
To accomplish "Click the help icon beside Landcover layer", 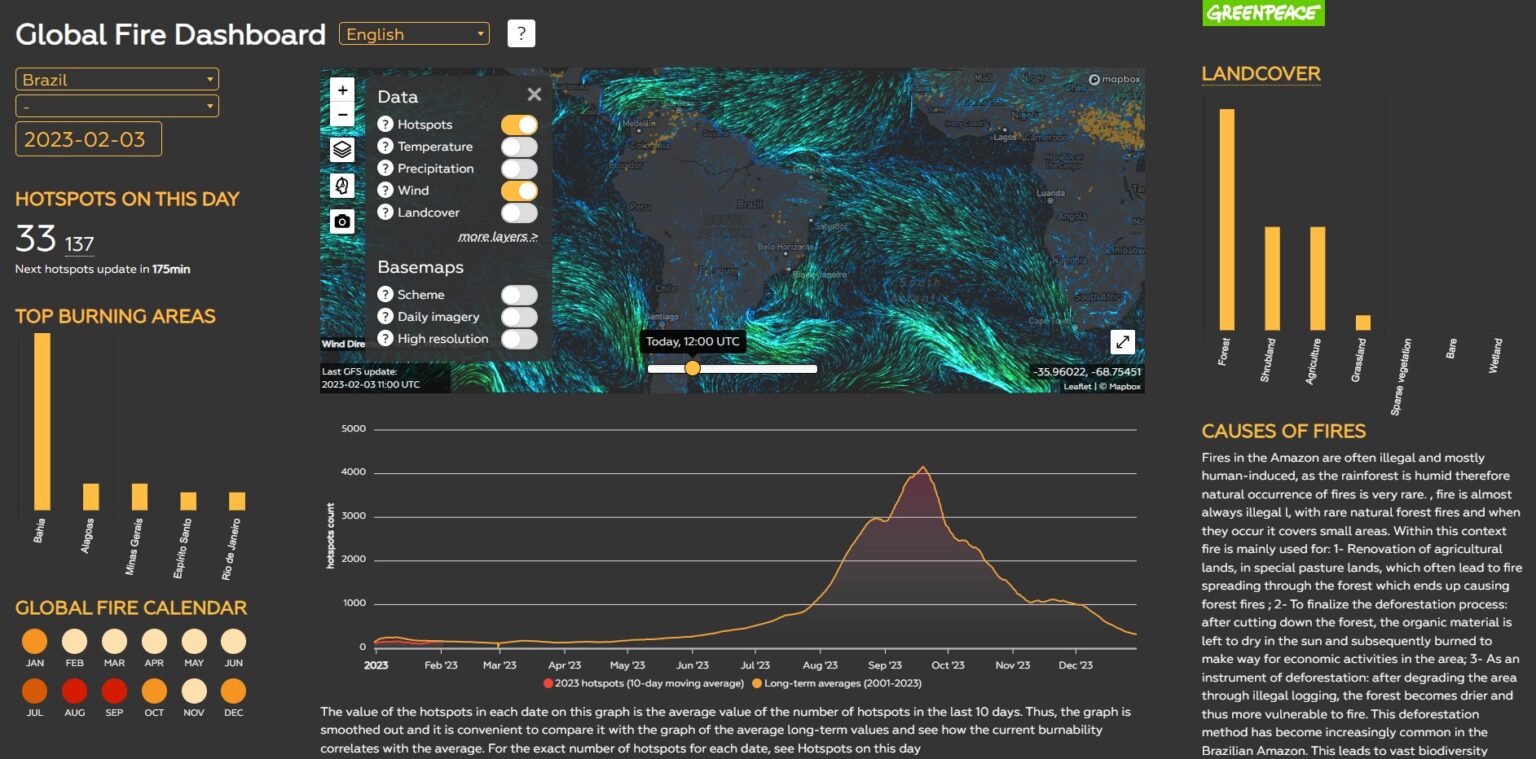I will pos(385,212).
